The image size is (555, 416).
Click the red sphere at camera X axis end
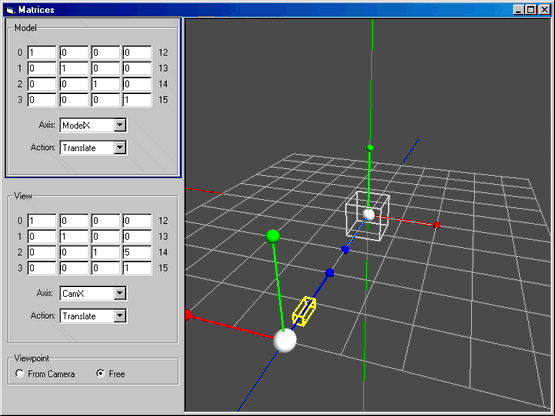pos(188,315)
